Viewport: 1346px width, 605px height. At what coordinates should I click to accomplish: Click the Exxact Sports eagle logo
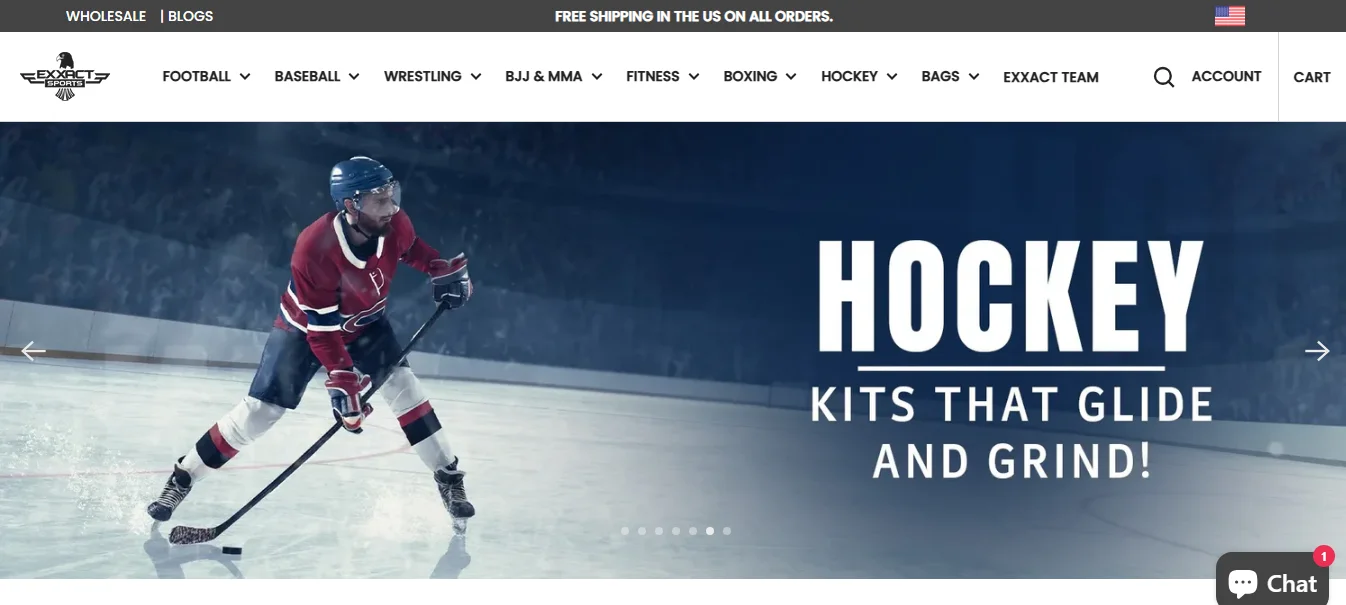(65, 76)
